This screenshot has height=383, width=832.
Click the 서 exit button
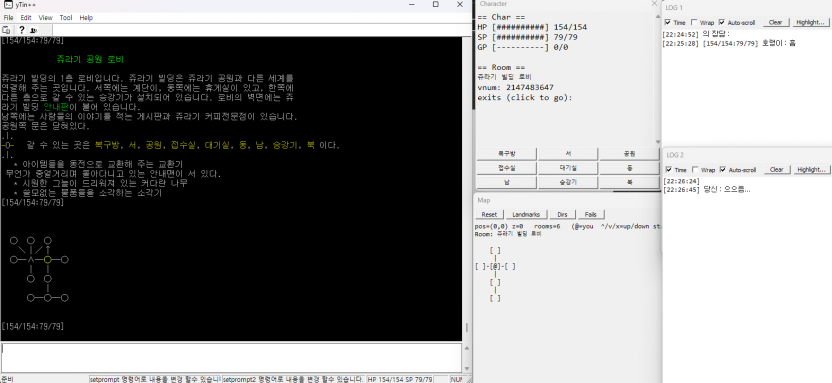point(568,154)
